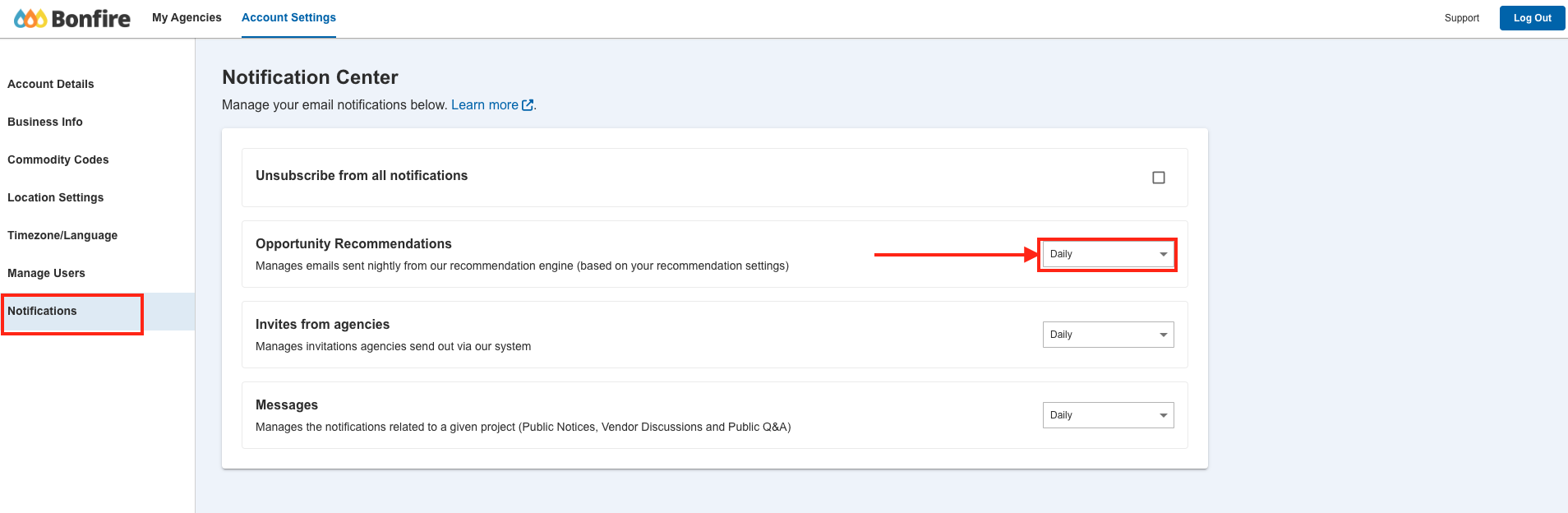Open Opportunity Recommendations frequency dropdown
1568x513 pixels.
tap(1108, 254)
